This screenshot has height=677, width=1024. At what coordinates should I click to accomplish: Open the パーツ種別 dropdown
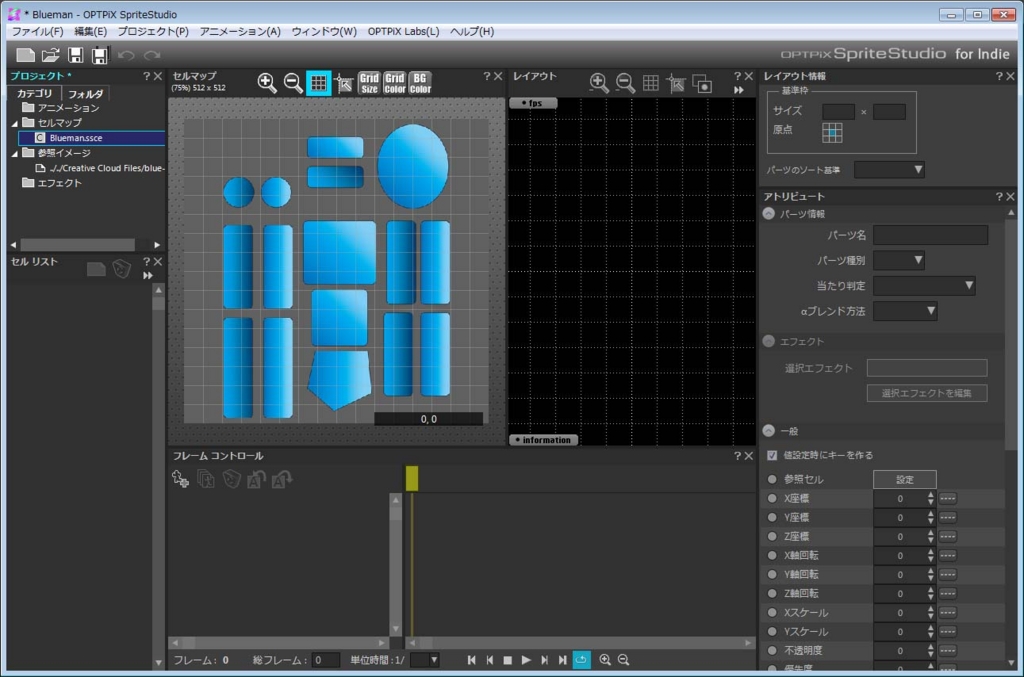pos(898,260)
